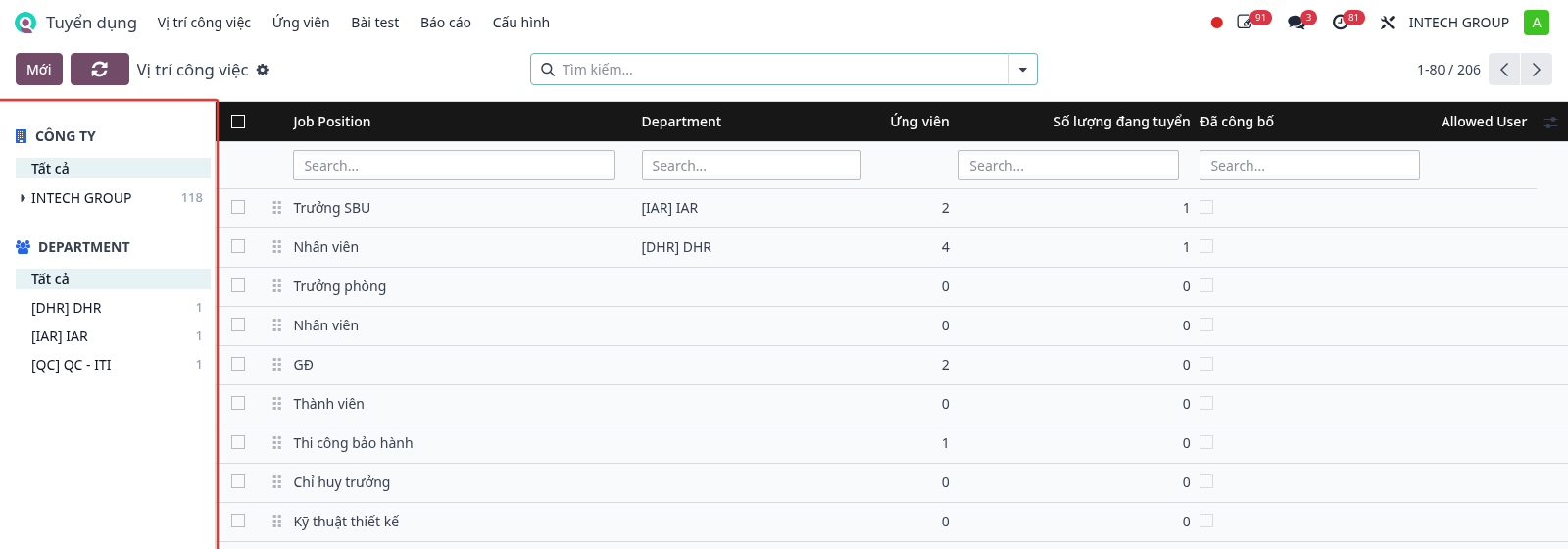Open the notes icon with 91 badge
This screenshot has height=549, width=1568.
coord(1246,22)
